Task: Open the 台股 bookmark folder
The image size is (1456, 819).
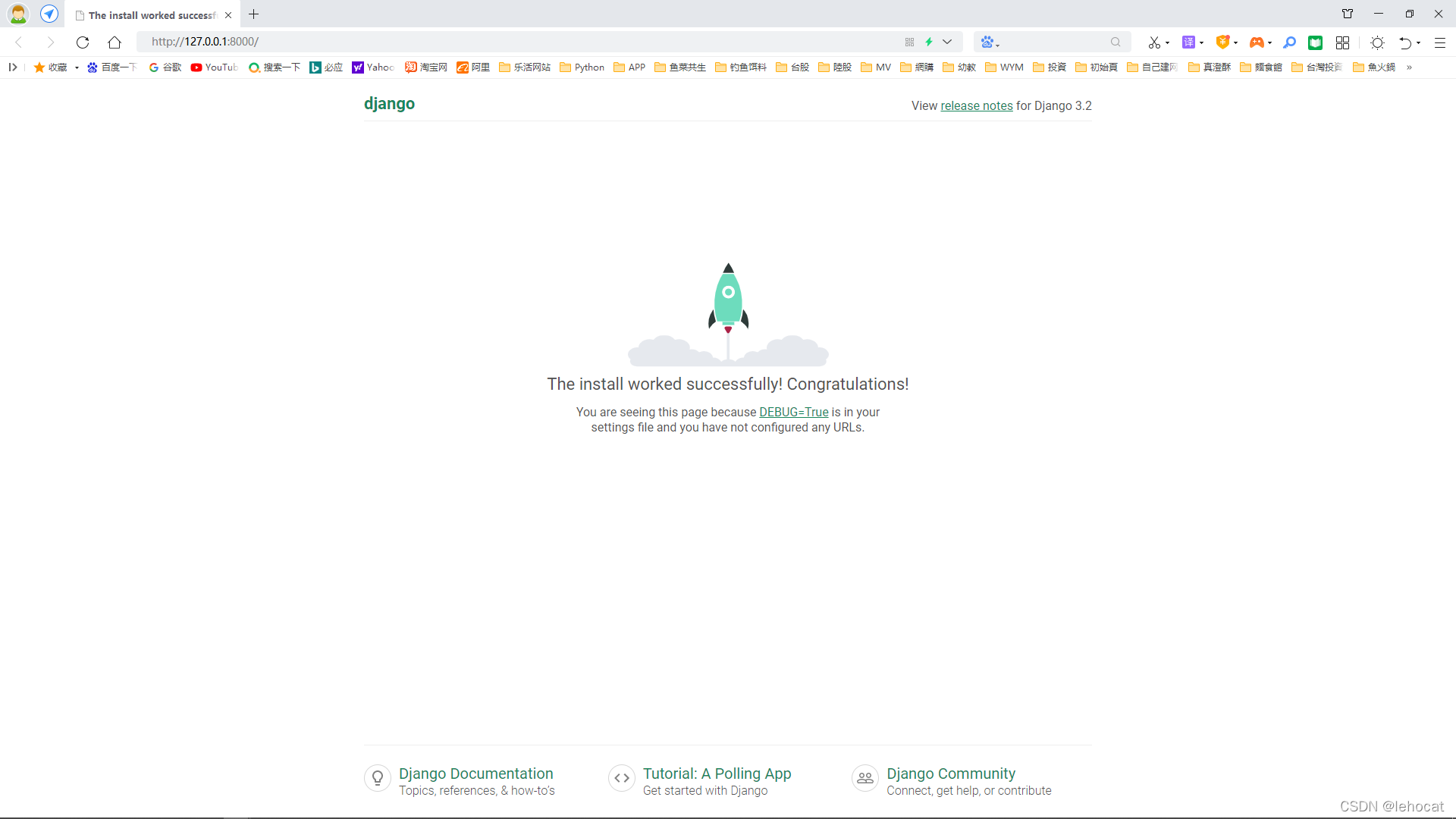Action: [792, 67]
